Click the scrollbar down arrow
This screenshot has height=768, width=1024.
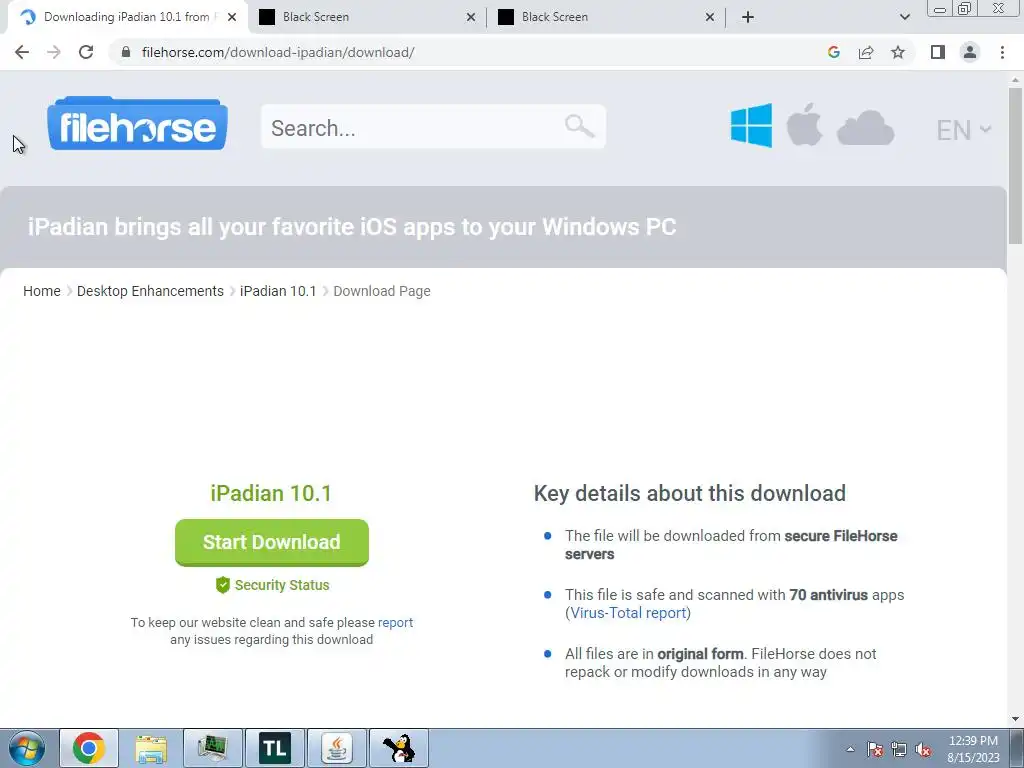tap(1016, 719)
